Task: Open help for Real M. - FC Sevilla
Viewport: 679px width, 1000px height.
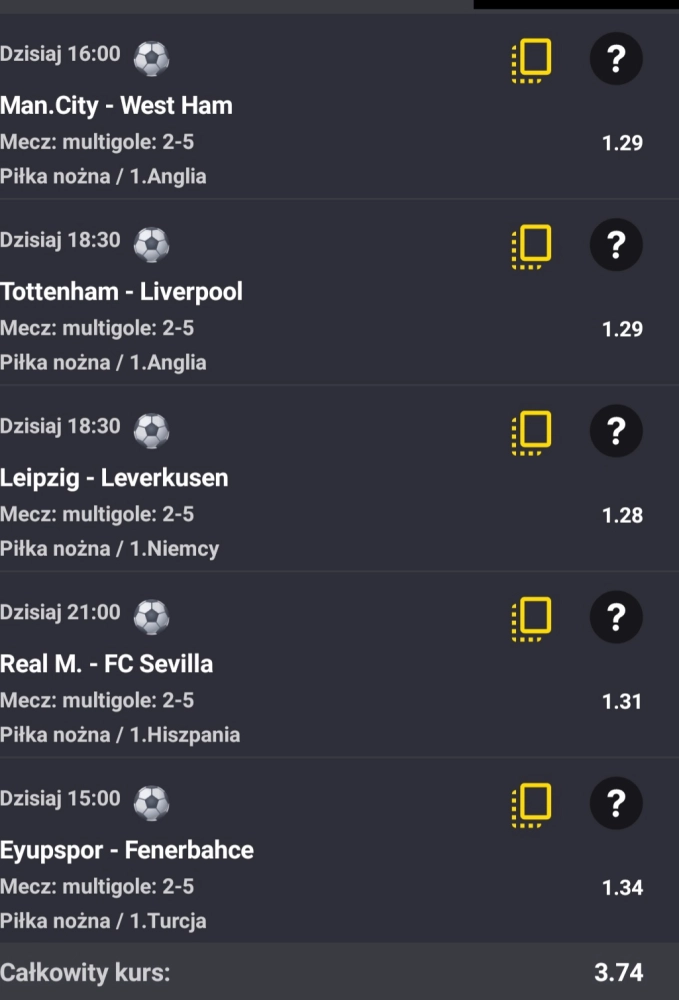Action: click(x=616, y=618)
